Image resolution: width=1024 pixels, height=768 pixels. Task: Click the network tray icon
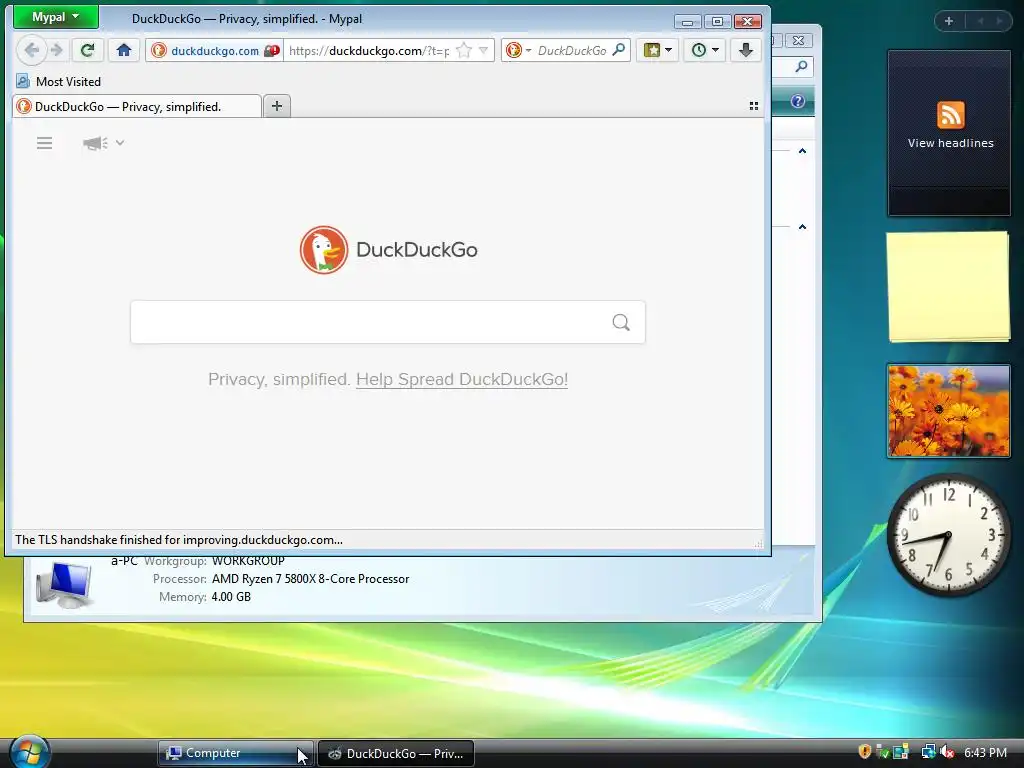click(928, 752)
